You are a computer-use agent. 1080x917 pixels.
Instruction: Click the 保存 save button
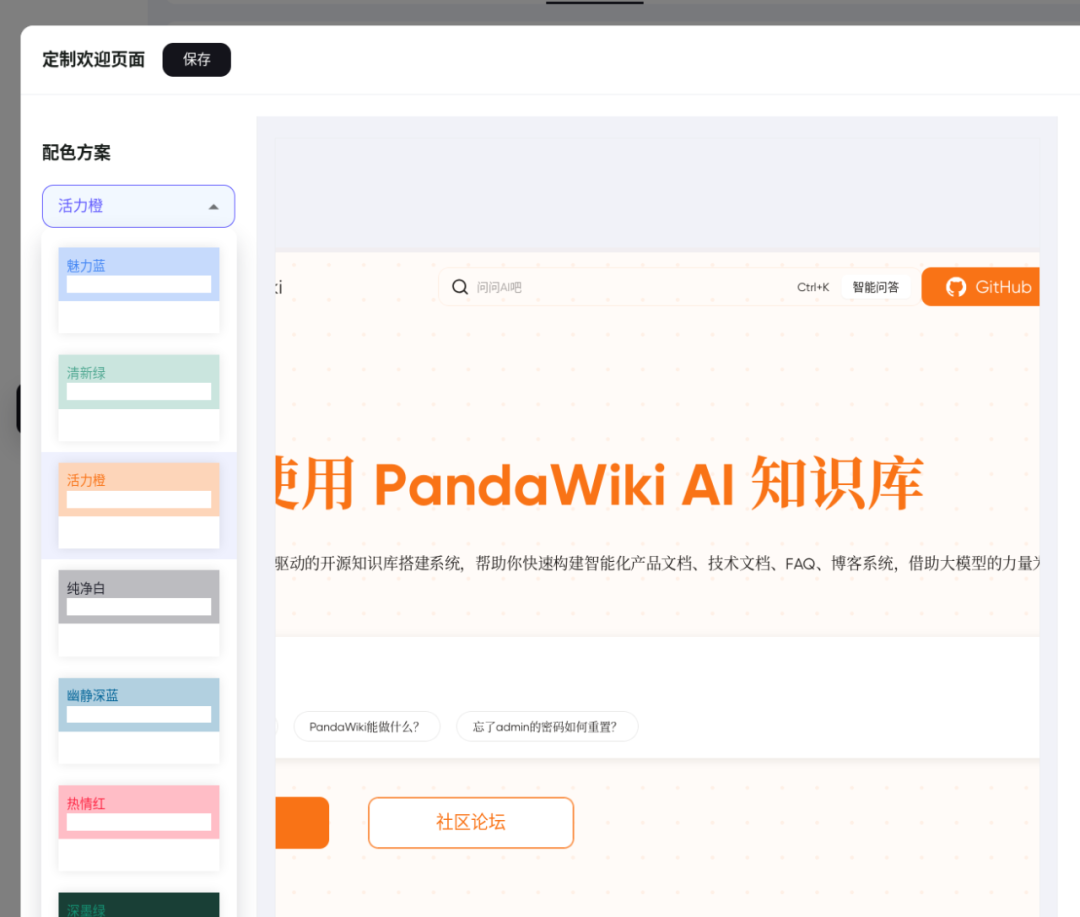(196, 60)
